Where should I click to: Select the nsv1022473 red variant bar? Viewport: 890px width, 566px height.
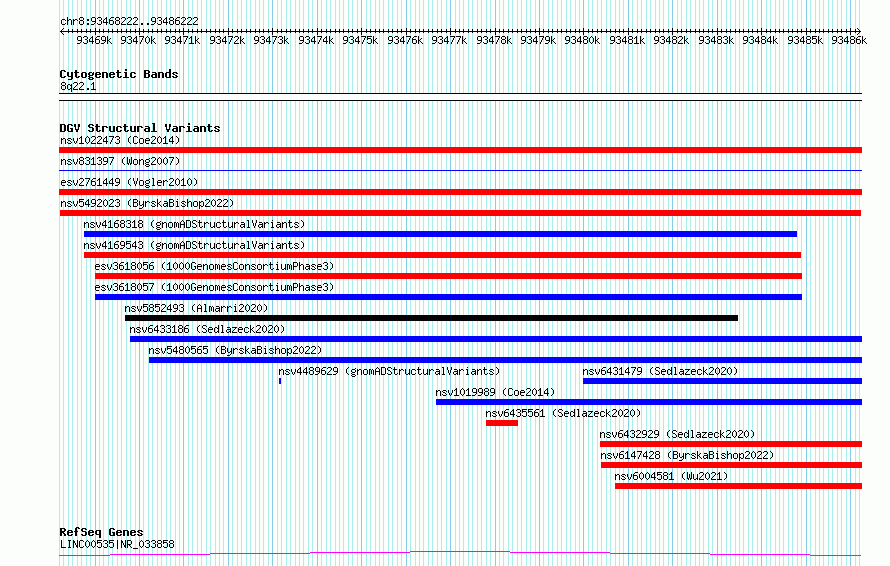coord(460,150)
